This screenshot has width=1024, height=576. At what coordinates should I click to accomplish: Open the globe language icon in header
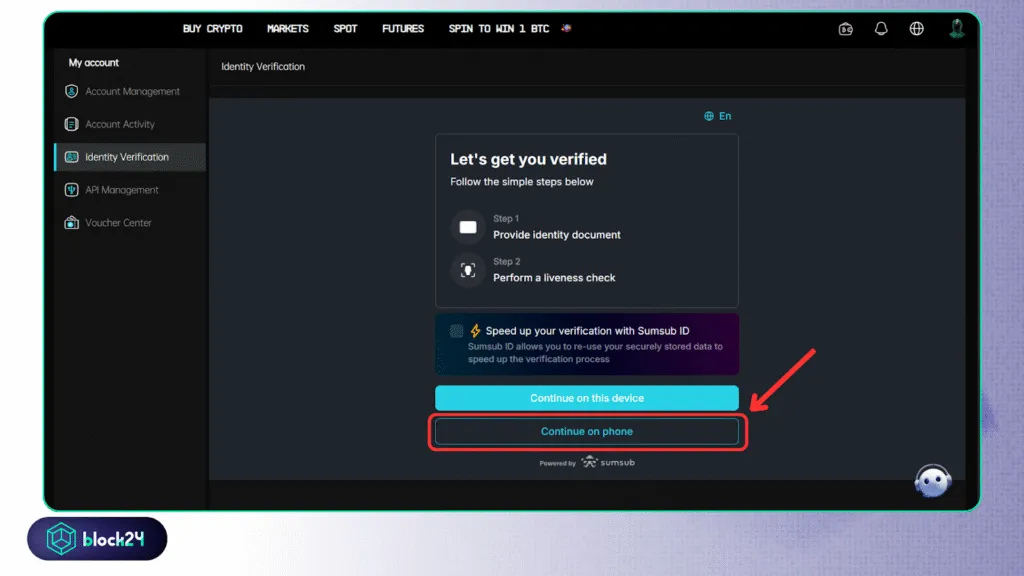[916, 29]
